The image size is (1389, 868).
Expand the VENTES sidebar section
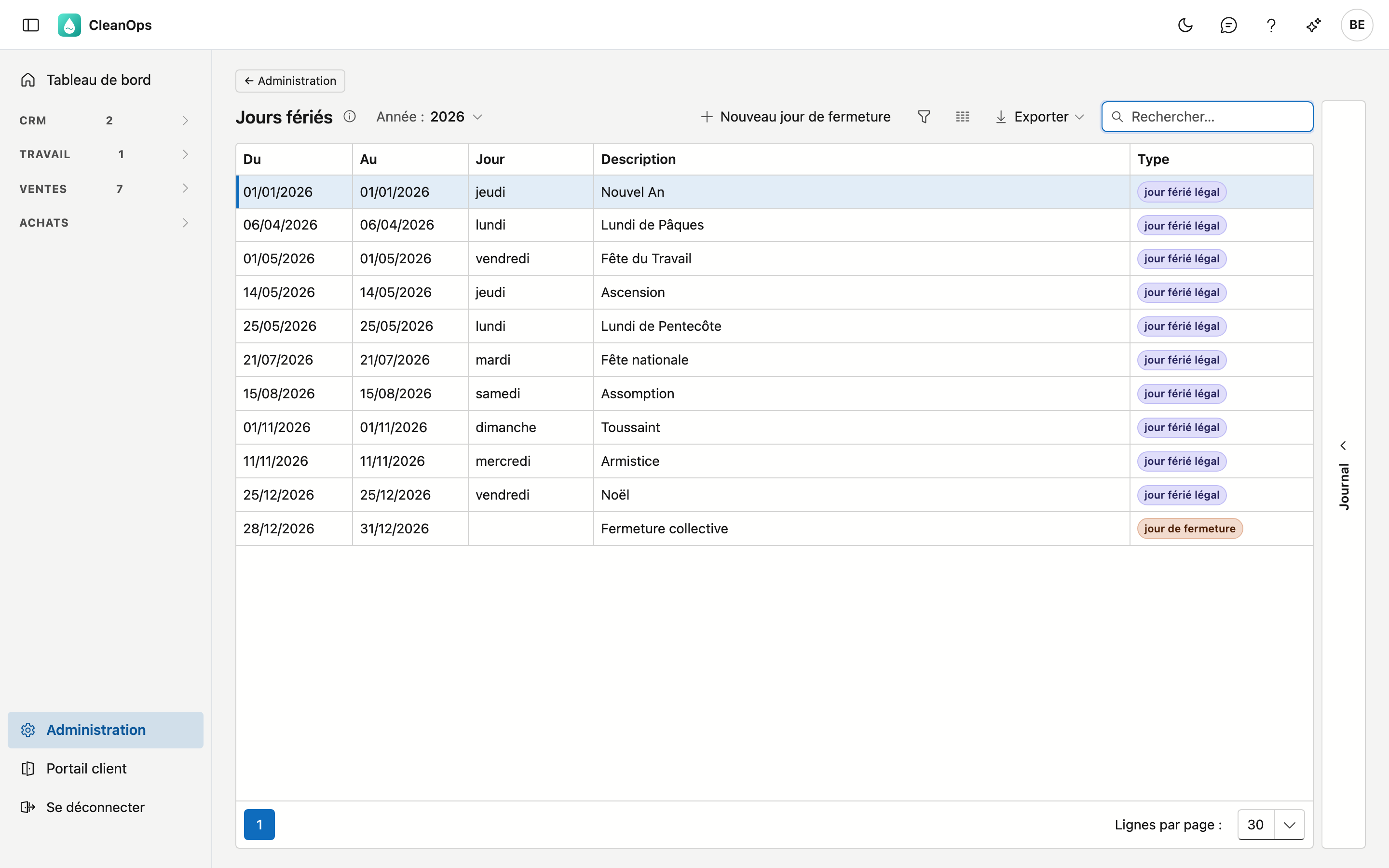click(105, 188)
